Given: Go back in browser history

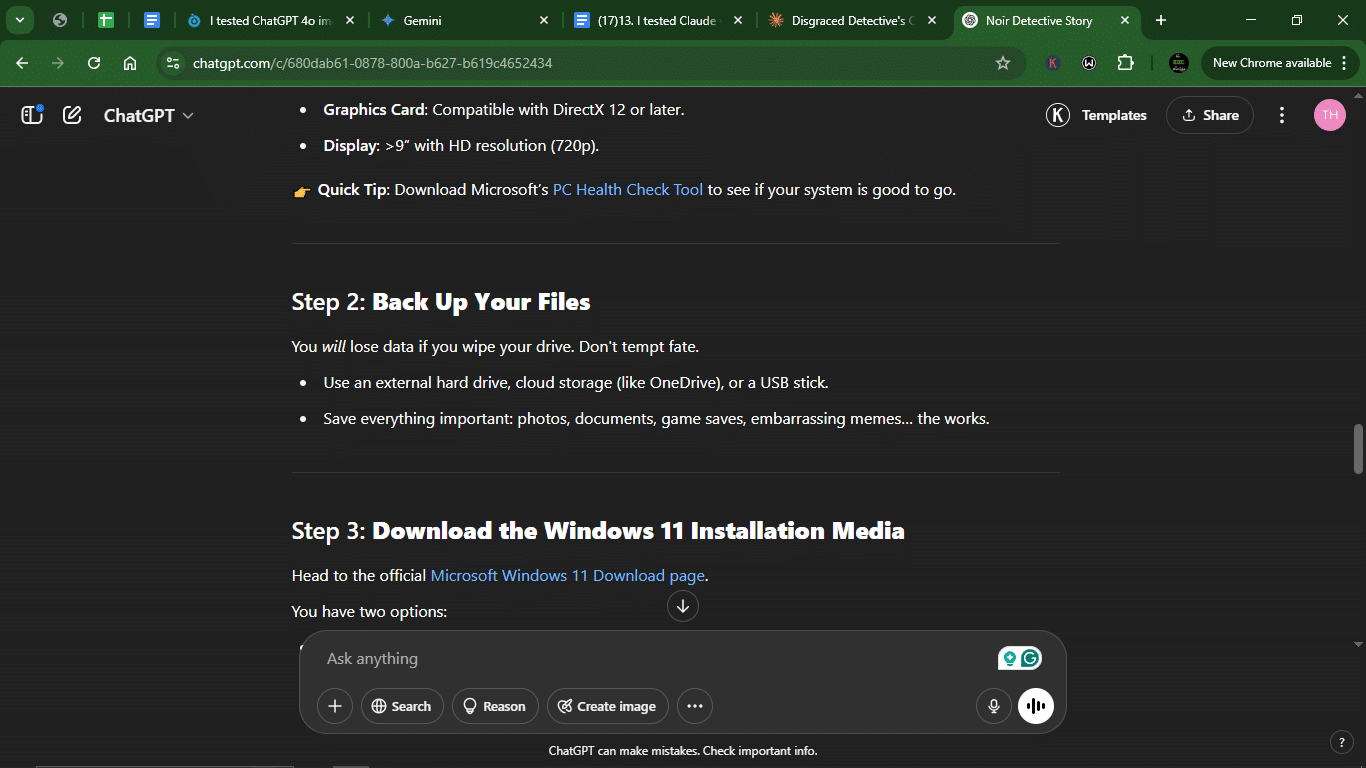Looking at the screenshot, I should 22,63.
